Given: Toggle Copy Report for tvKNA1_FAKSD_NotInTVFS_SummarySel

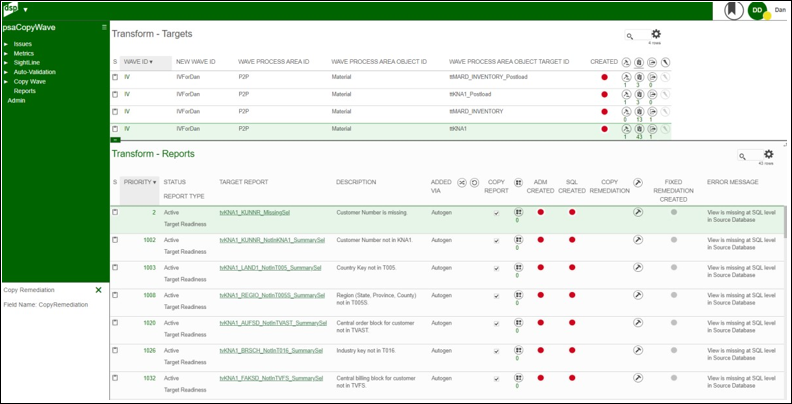Looking at the screenshot, I should pos(496,379).
